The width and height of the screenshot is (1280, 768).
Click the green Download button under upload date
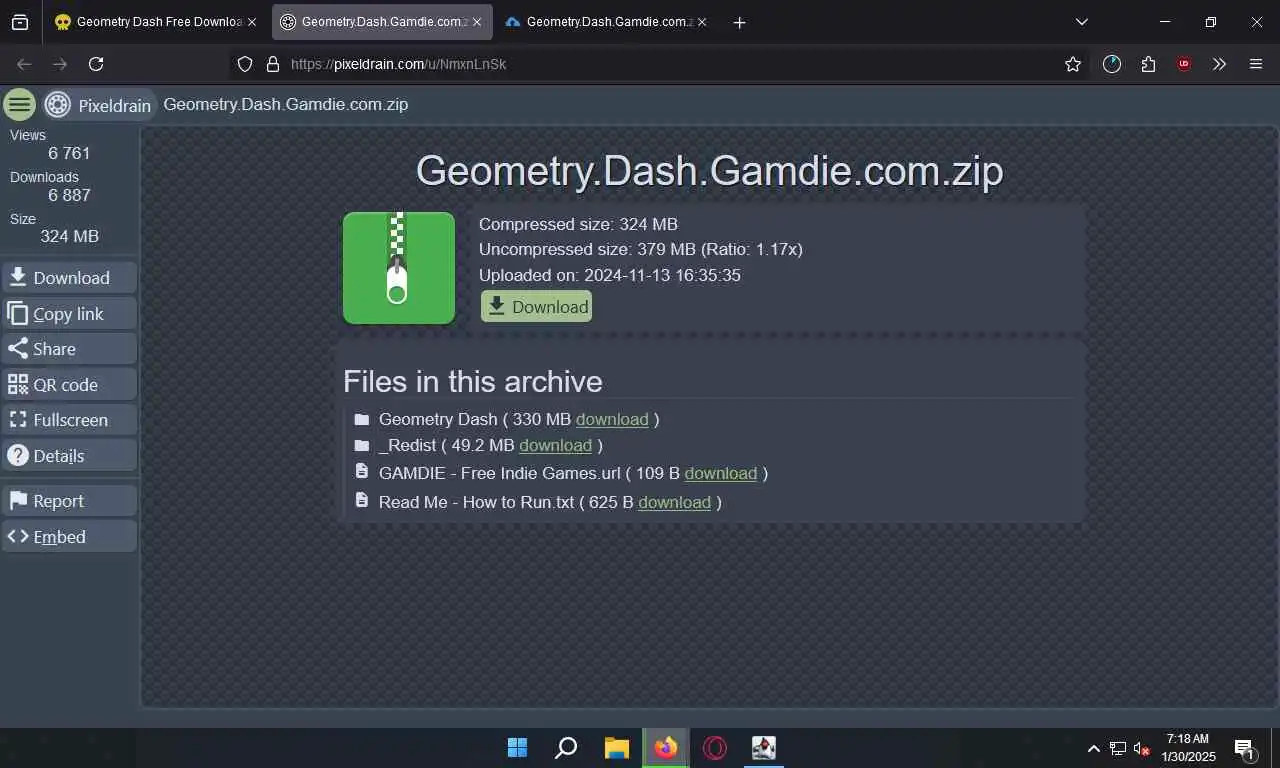tap(536, 307)
